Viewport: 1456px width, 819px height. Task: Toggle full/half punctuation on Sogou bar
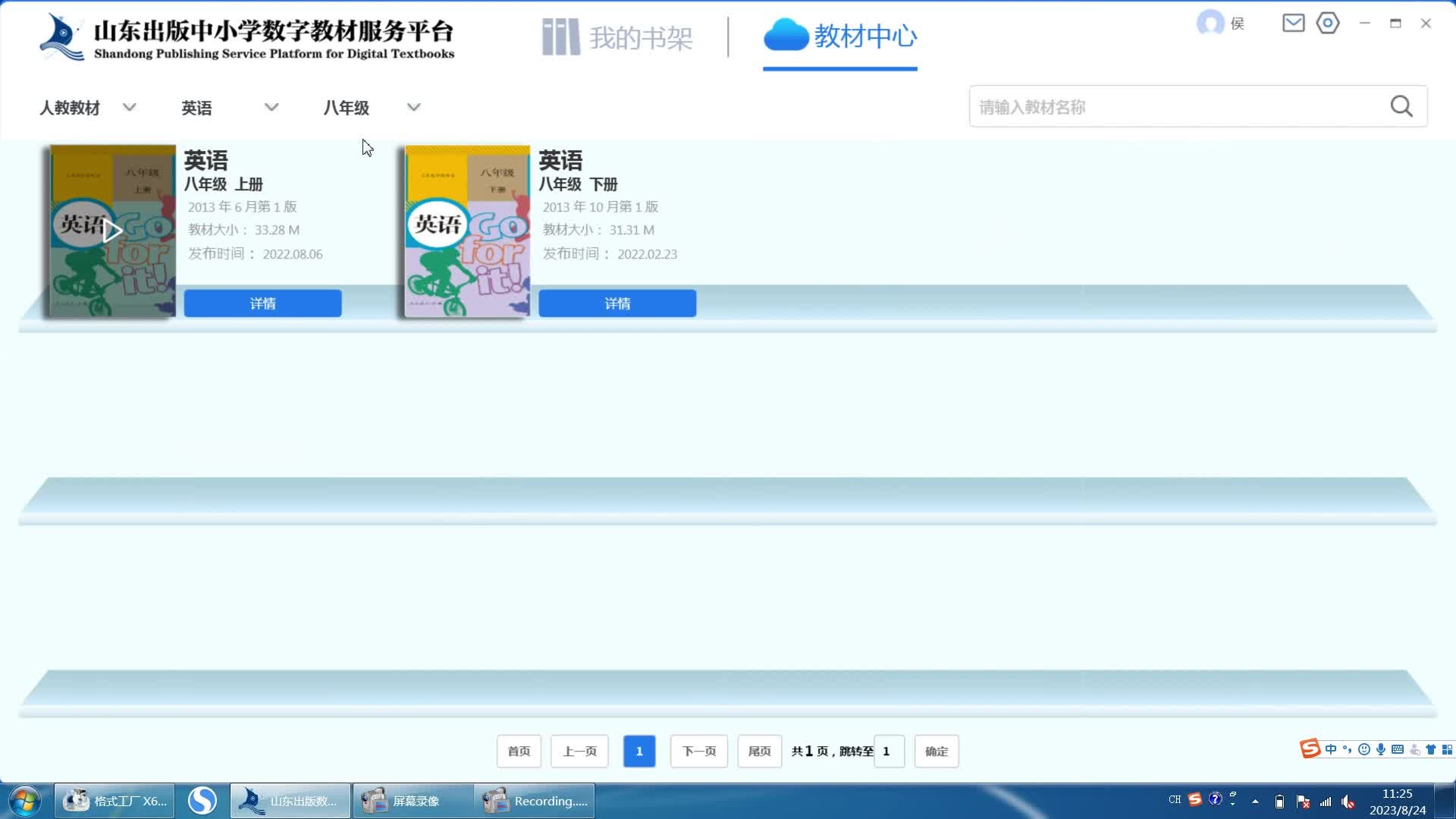(1348, 749)
